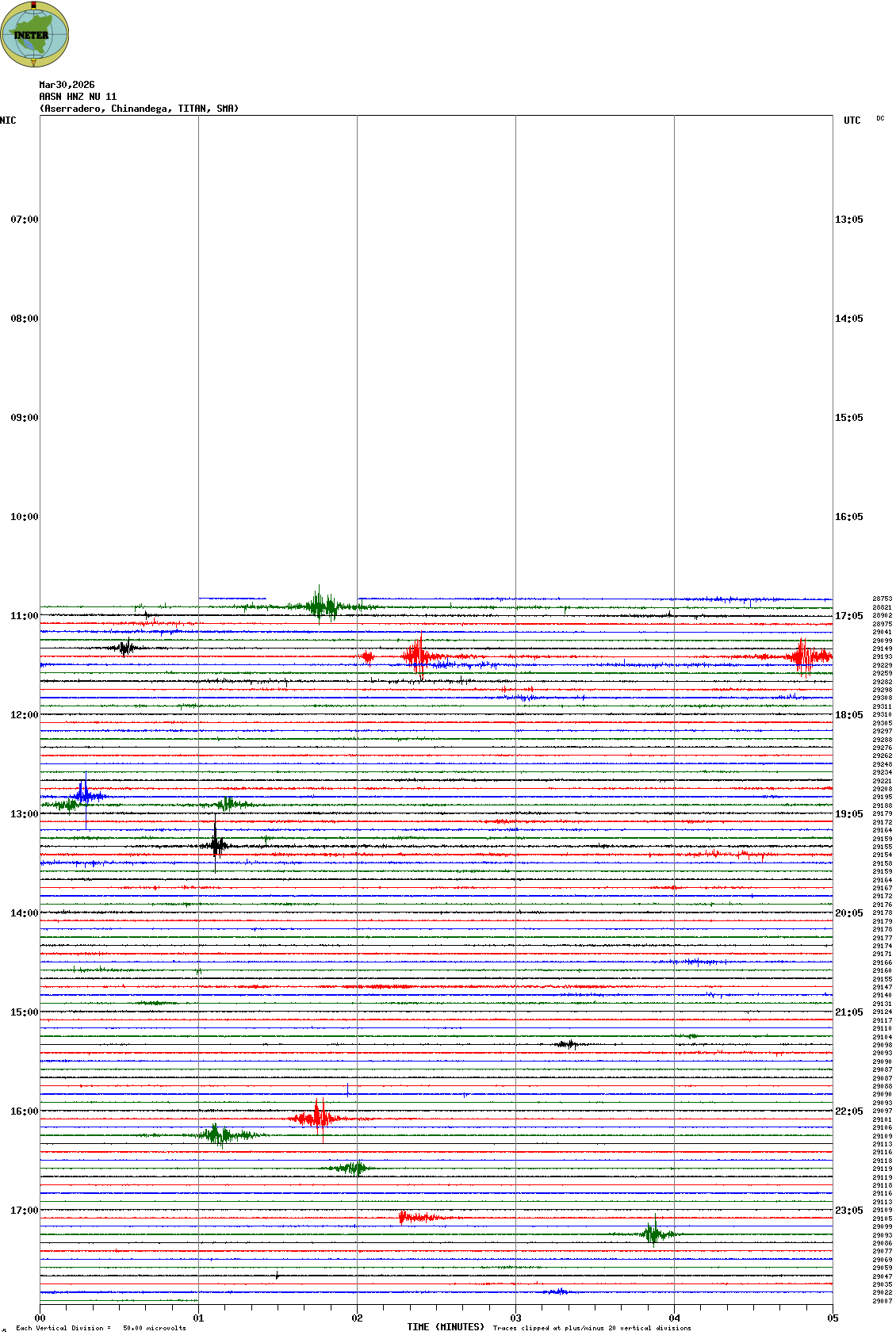Click the TIME (MINUTES) axis title
This screenshot has width=896, height=1339.
(x=446, y=1327)
